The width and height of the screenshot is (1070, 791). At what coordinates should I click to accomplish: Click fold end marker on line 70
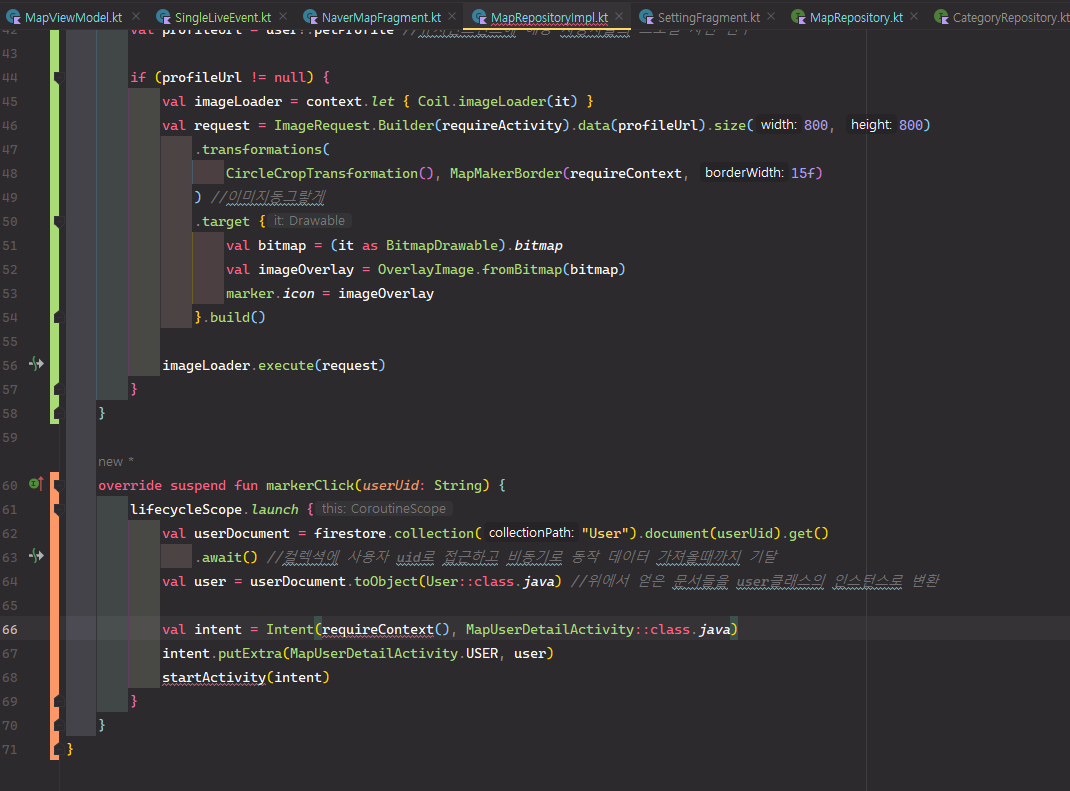click(58, 725)
